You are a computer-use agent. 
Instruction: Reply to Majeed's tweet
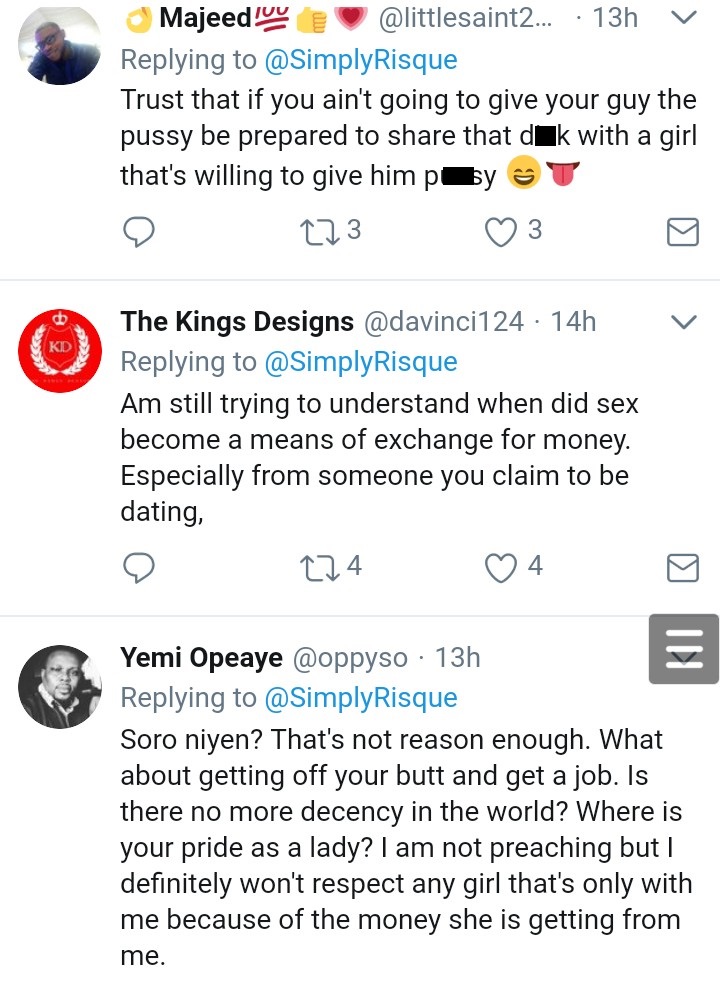pyautogui.click(x=137, y=232)
